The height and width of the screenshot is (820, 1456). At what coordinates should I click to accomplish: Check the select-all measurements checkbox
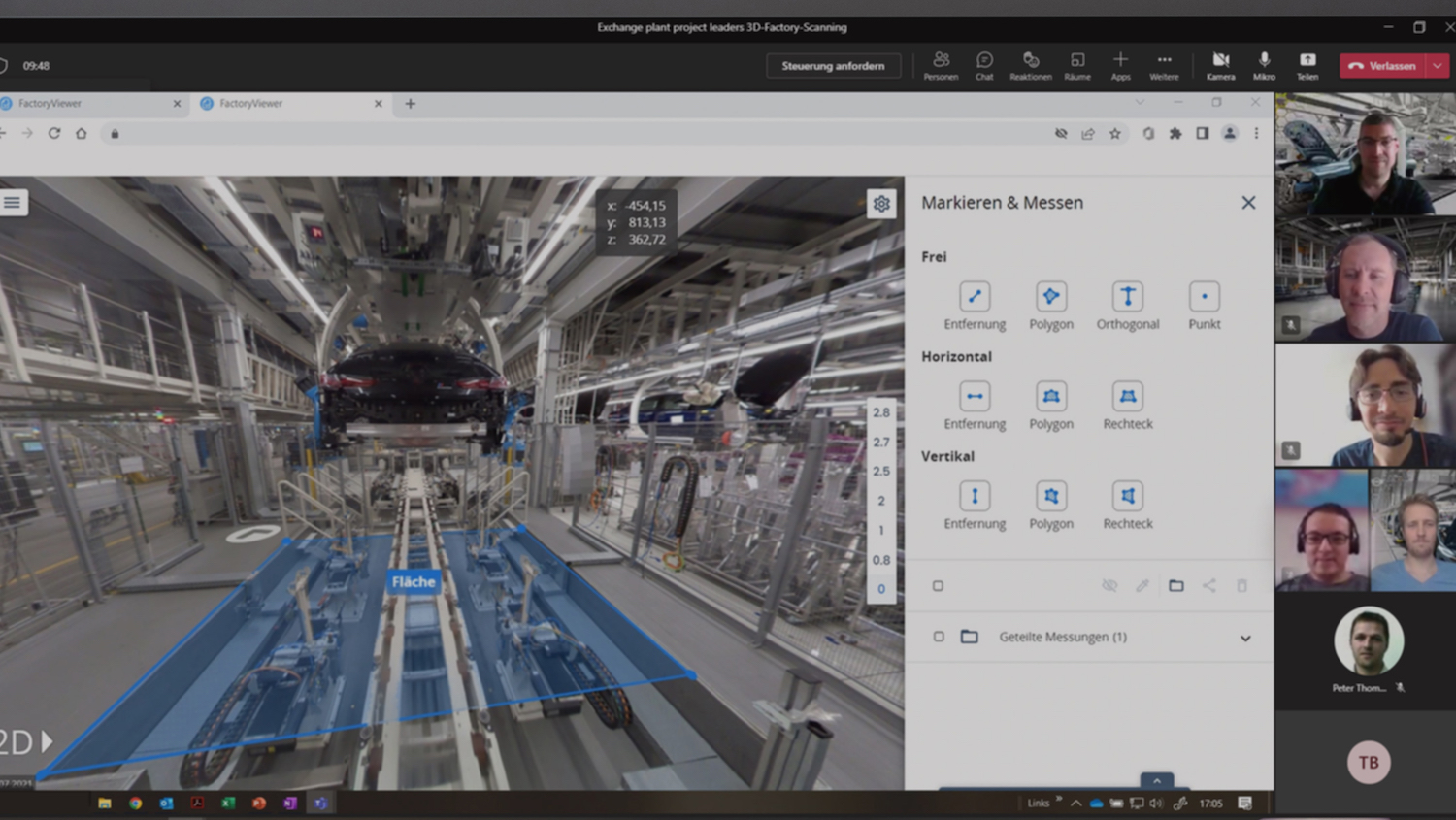pyautogui.click(x=938, y=586)
